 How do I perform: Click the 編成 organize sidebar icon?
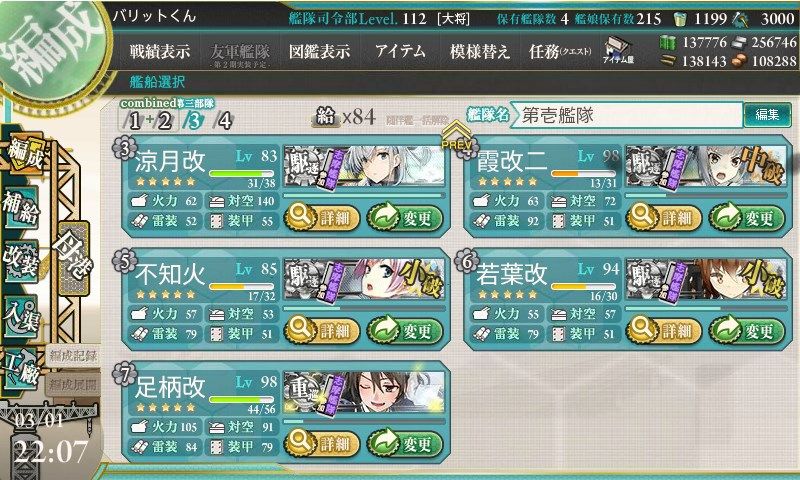pos(23,154)
